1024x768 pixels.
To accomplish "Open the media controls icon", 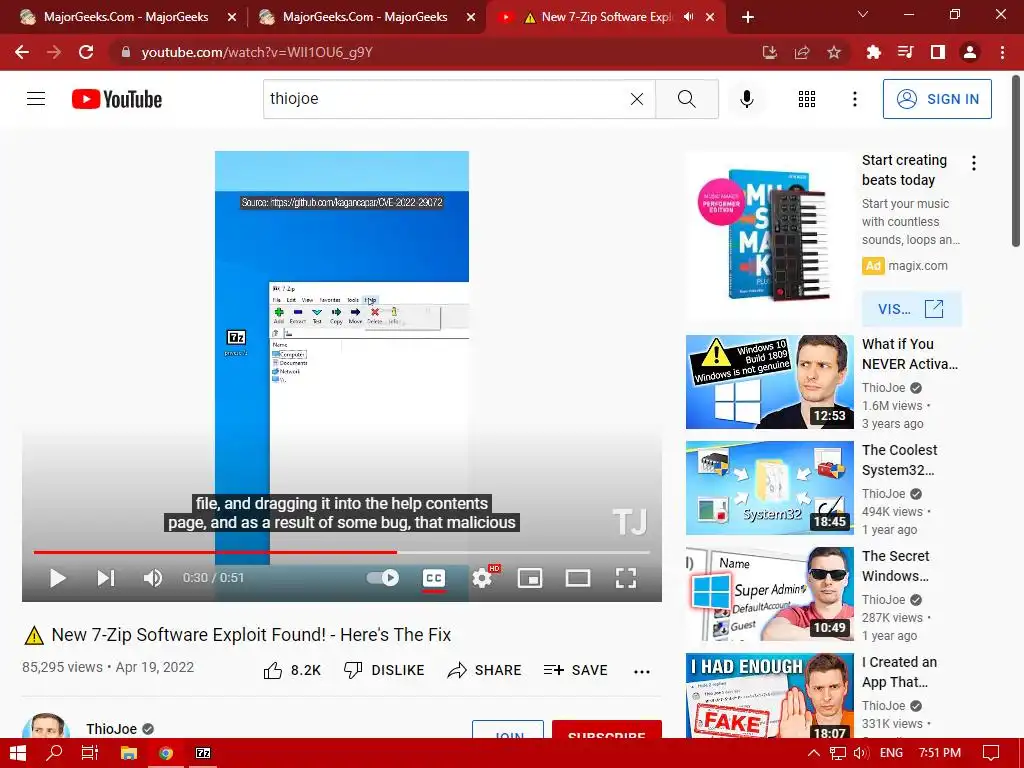I will [905, 52].
